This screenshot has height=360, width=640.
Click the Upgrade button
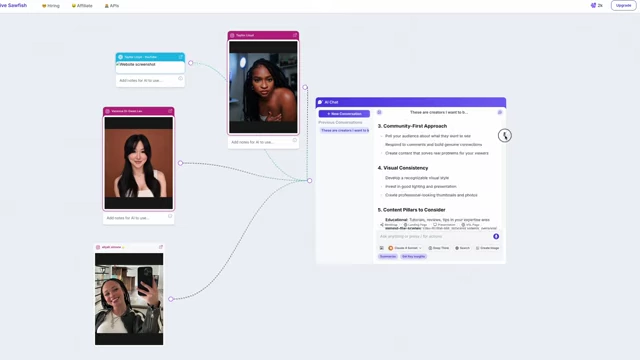[623, 5]
